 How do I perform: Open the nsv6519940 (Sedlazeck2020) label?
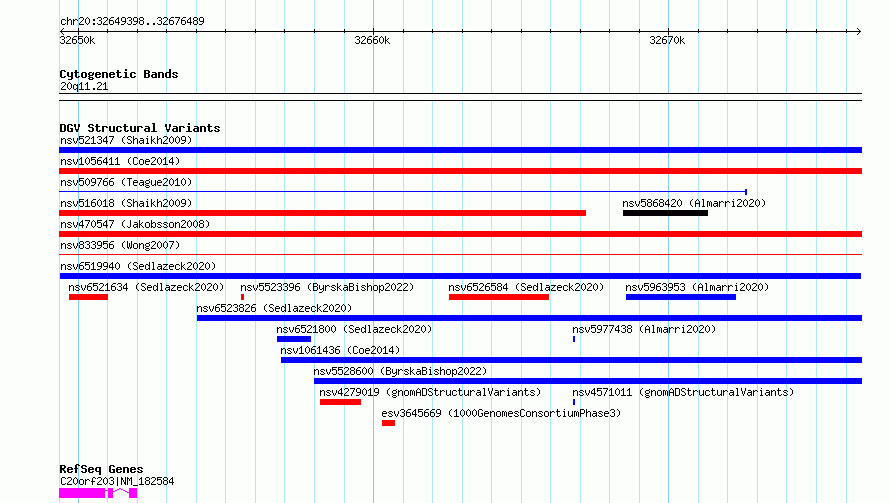click(x=138, y=266)
